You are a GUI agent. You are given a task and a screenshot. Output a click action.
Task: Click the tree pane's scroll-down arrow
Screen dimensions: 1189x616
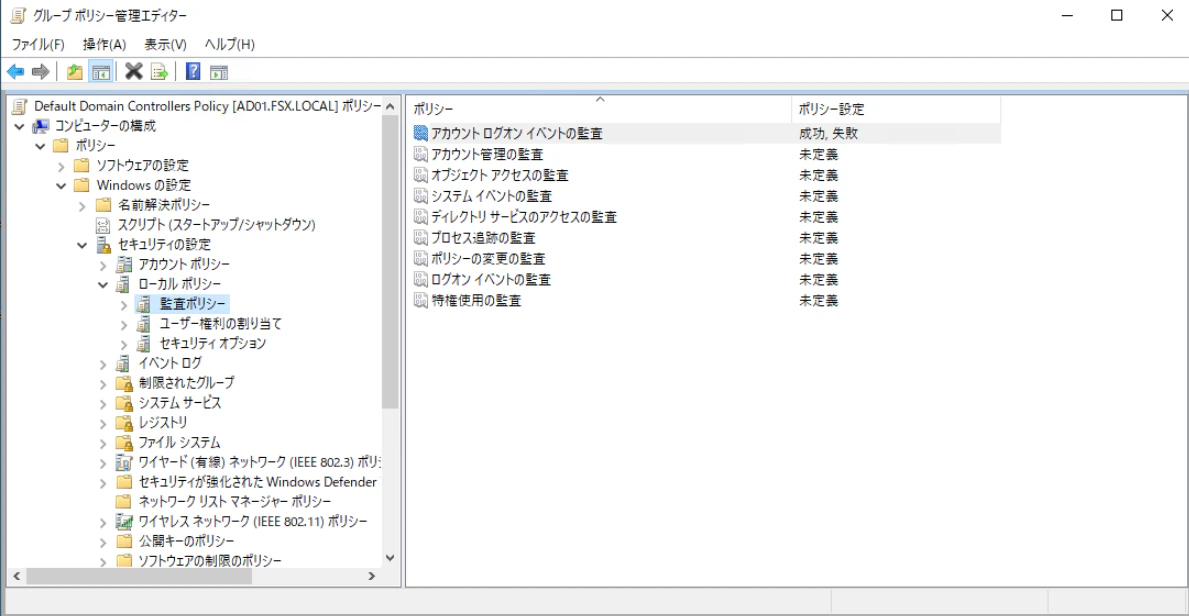(390, 558)
